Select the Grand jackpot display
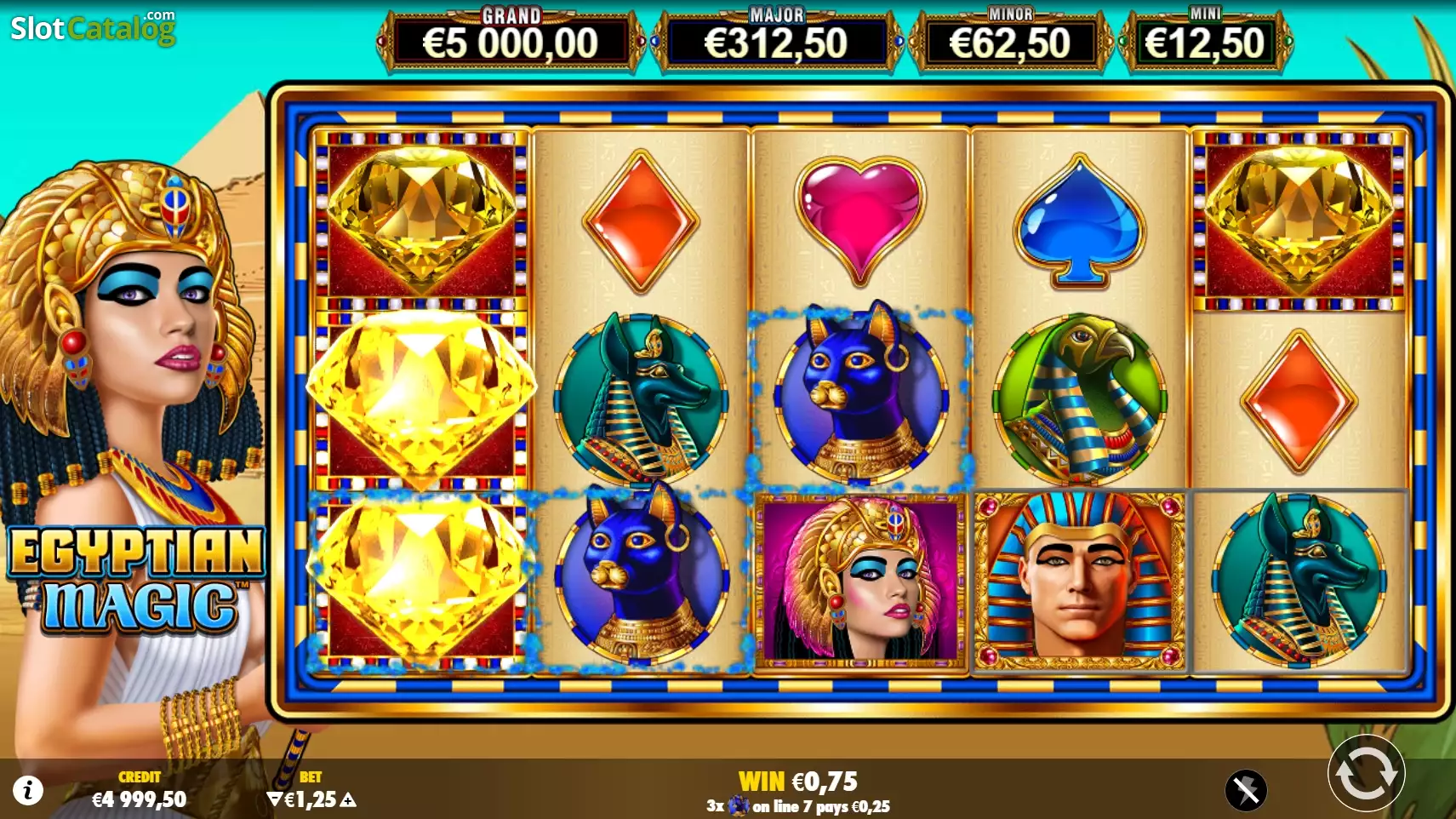The width and height of the screenshot is (1456, 819). [511, 39]
